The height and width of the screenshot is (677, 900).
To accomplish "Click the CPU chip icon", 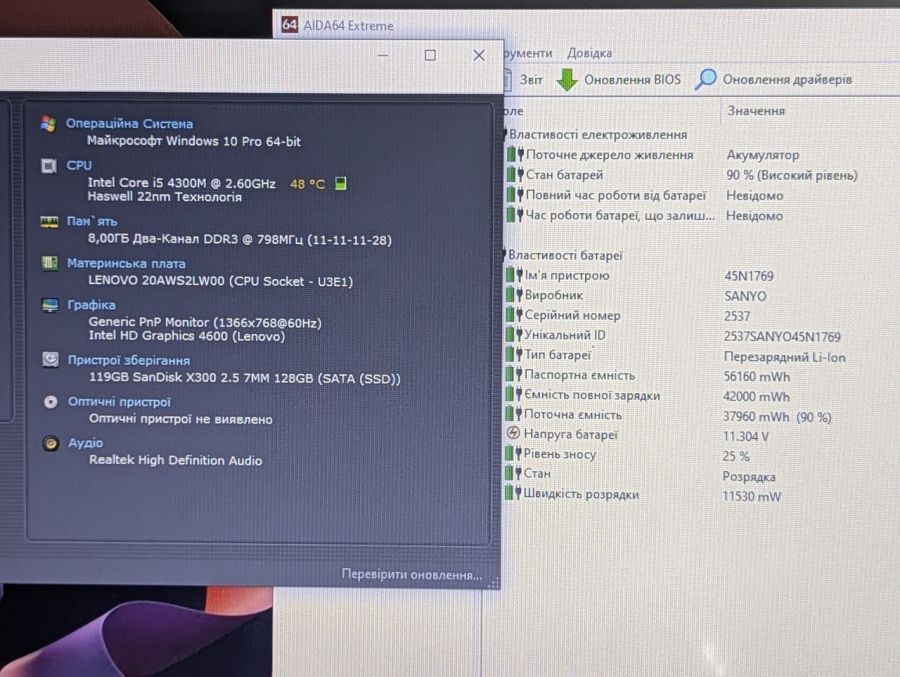I will tap(49, 166).
